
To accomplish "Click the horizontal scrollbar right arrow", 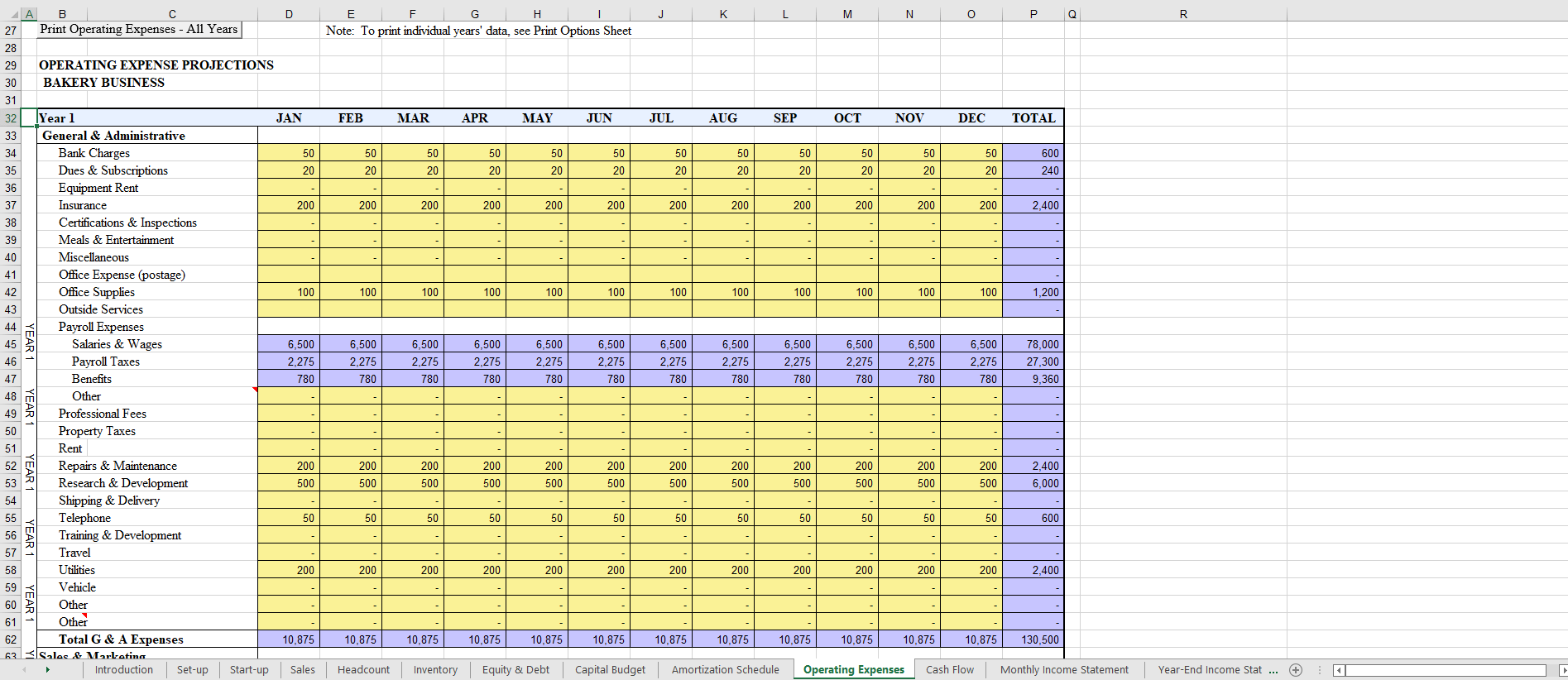I will 1561,670.
